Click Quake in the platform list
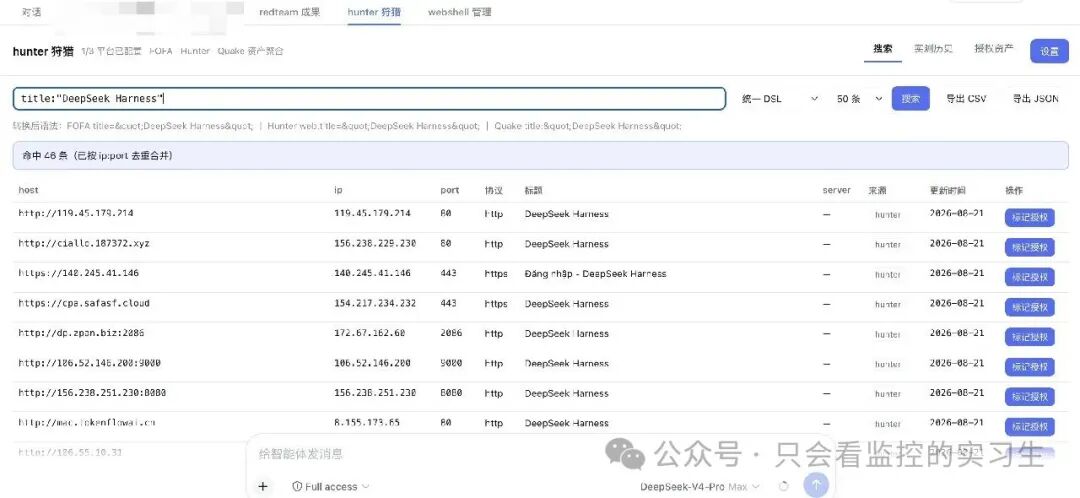 click(231, 51)
